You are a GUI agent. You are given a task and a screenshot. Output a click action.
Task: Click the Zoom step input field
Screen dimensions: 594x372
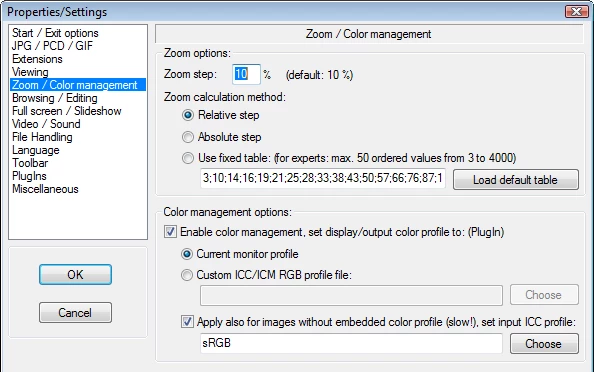click(246, 74)
